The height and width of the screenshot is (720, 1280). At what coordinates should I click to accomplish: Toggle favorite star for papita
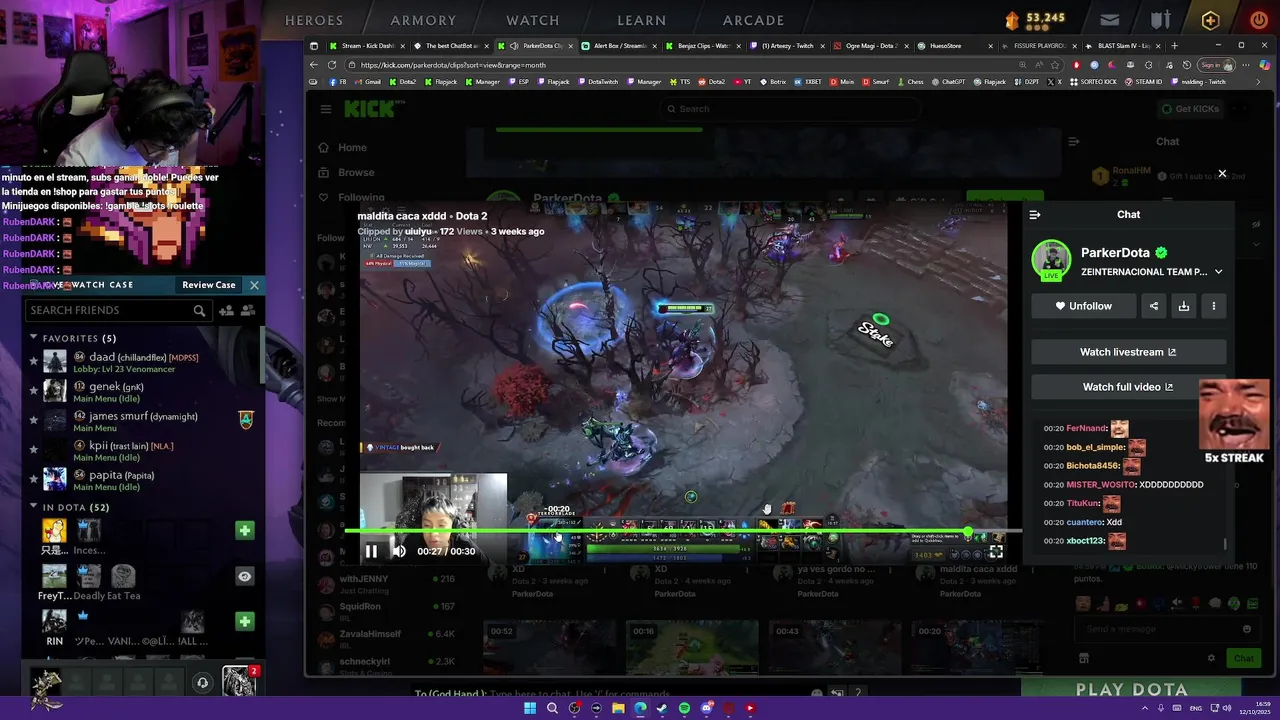pos(33,480)
